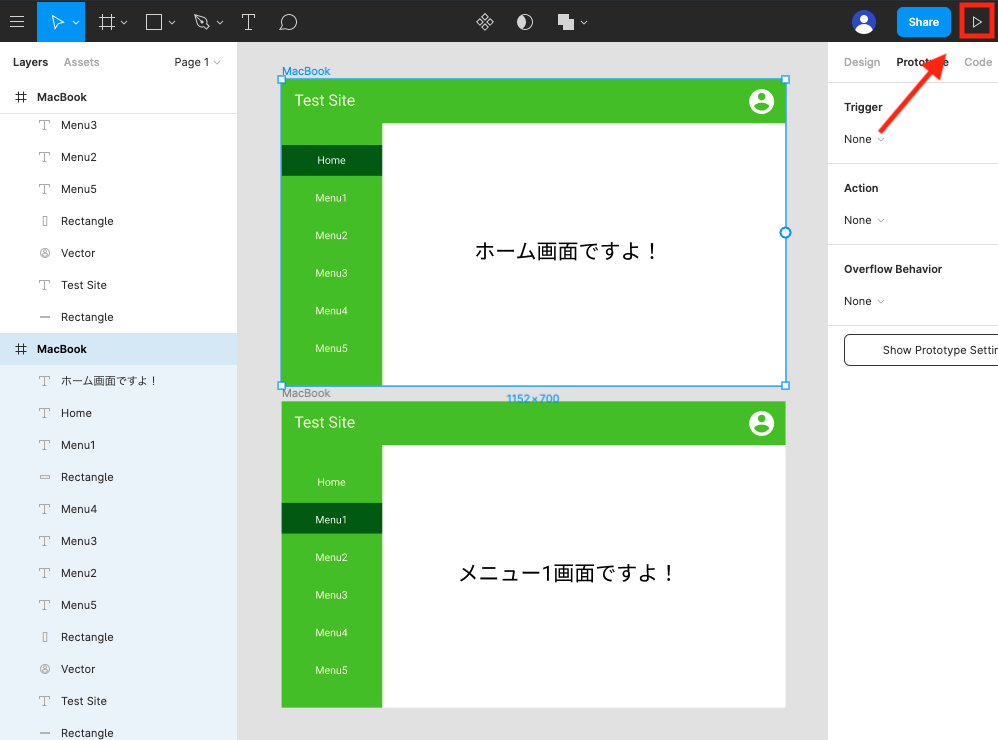This screenshot has width=998, height=740.
Task: Expand Move tool options chevron
Action: coord(76,22)
